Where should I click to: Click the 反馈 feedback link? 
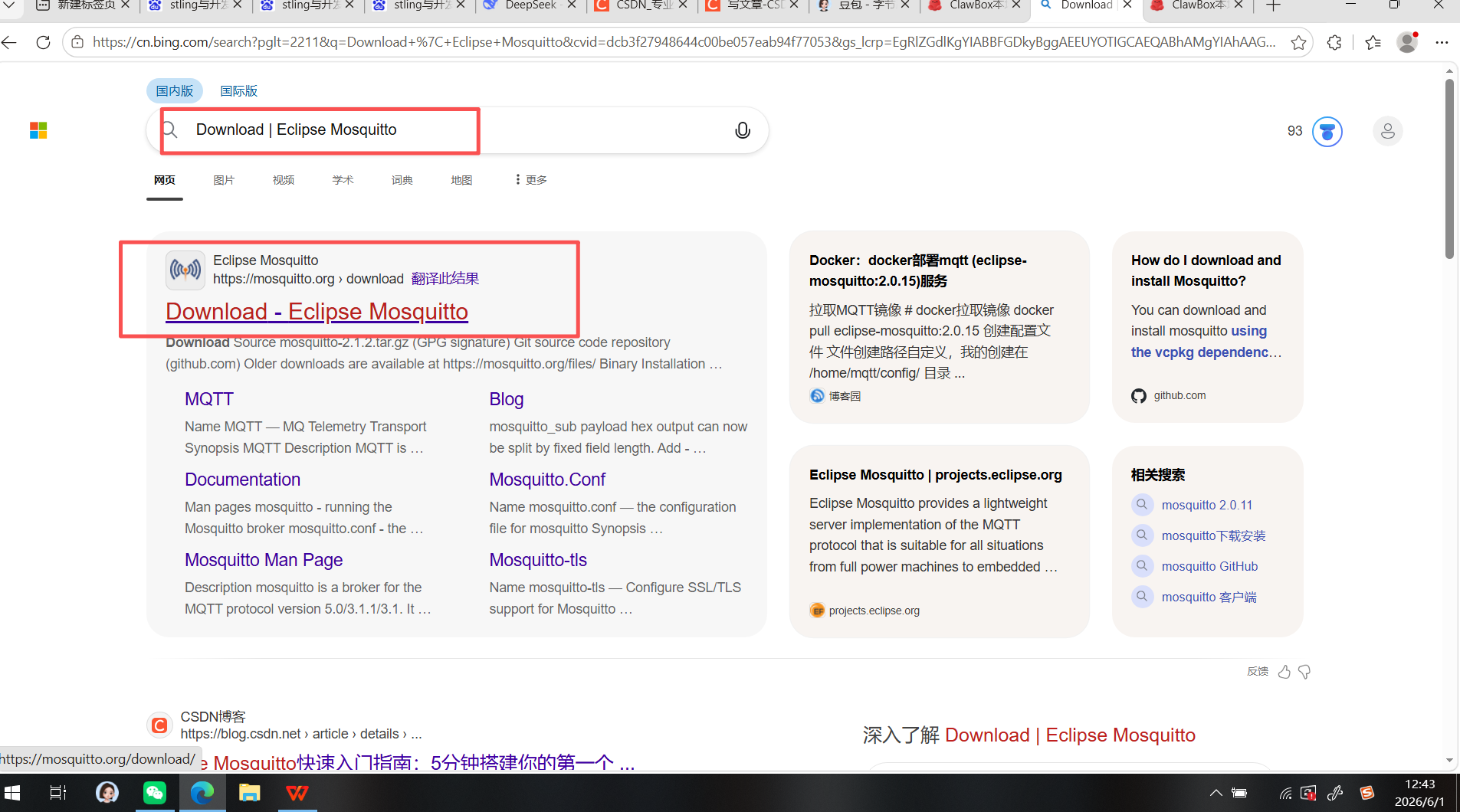click(x=1258, y=672)
